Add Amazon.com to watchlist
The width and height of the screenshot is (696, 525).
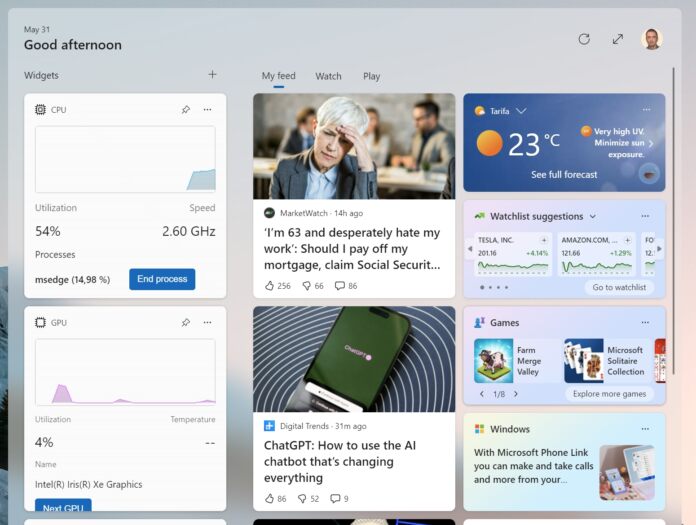tap(628, 240)
